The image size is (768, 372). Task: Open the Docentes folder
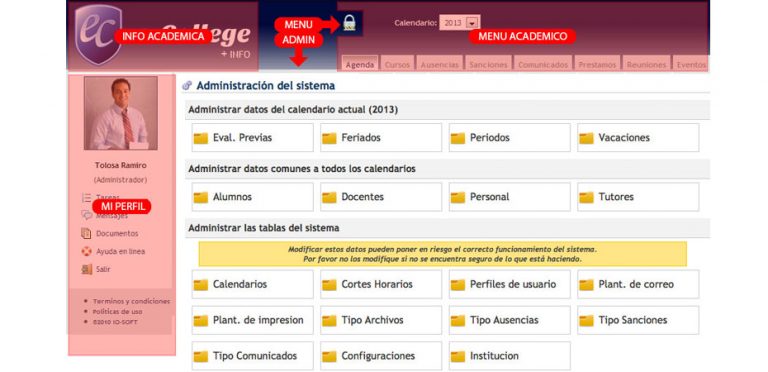click(381, 197)
